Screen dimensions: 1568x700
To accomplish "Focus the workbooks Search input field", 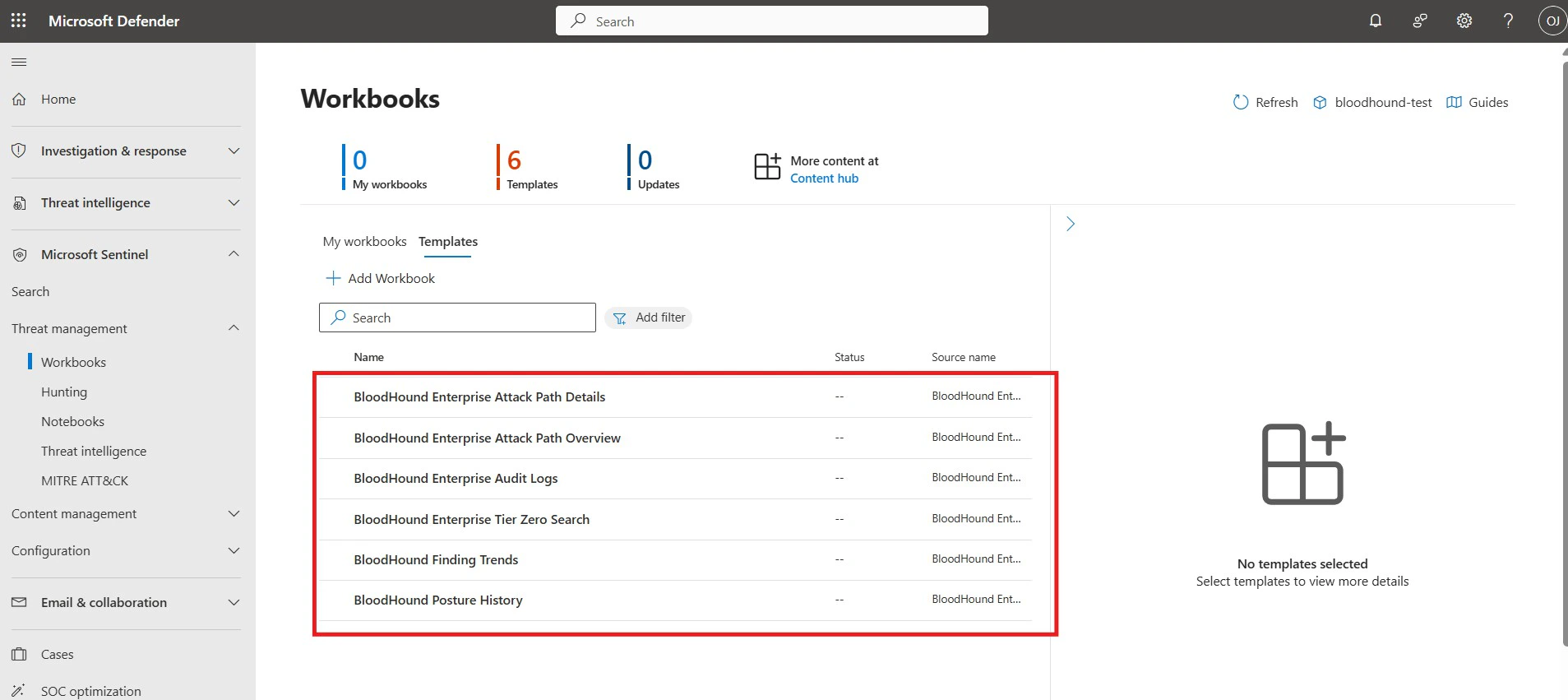I will coord(457,318).
